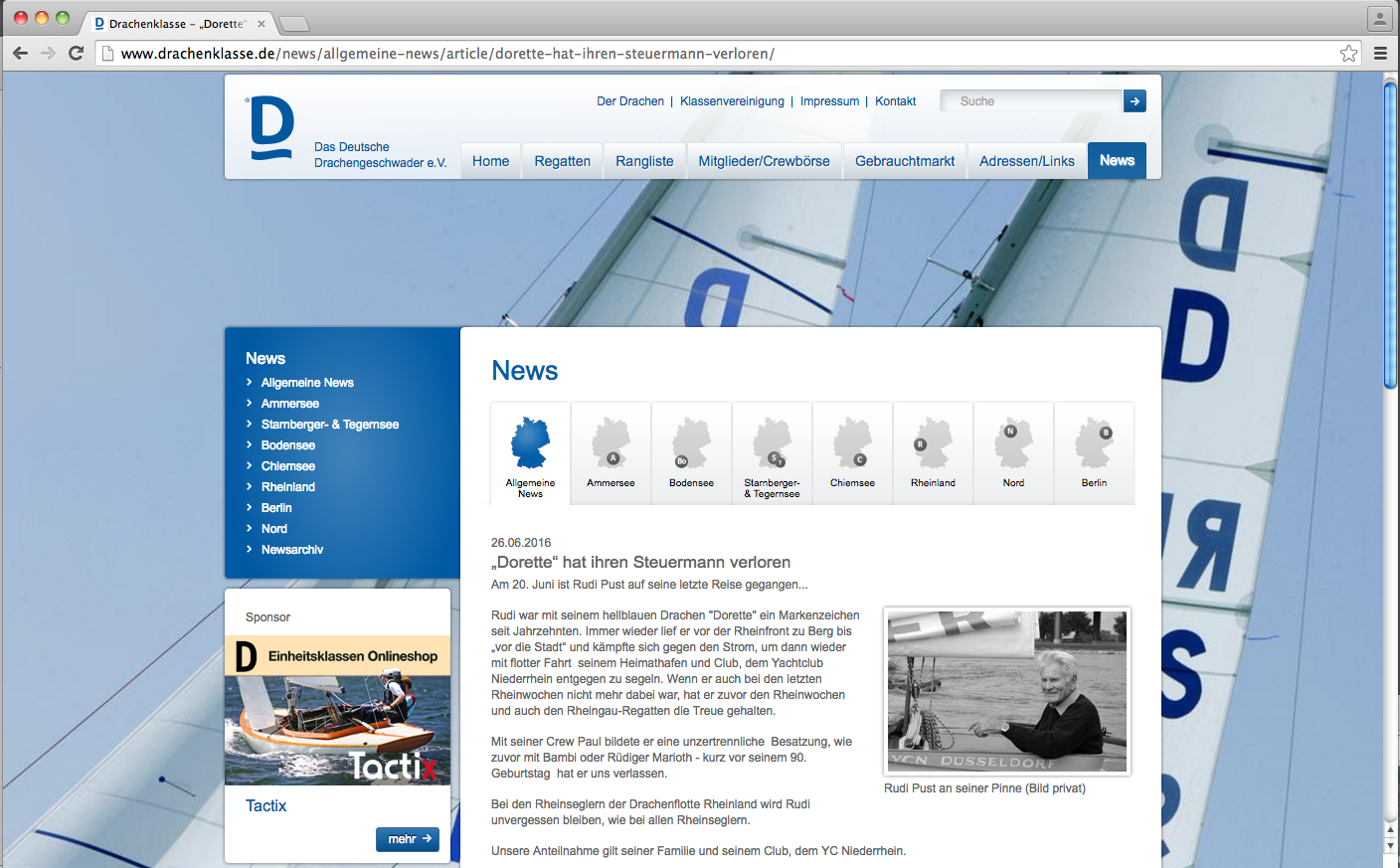Switch to the Gebrauchtmarkt tab
Screen dimensions: 1400x868
[904, 161]
